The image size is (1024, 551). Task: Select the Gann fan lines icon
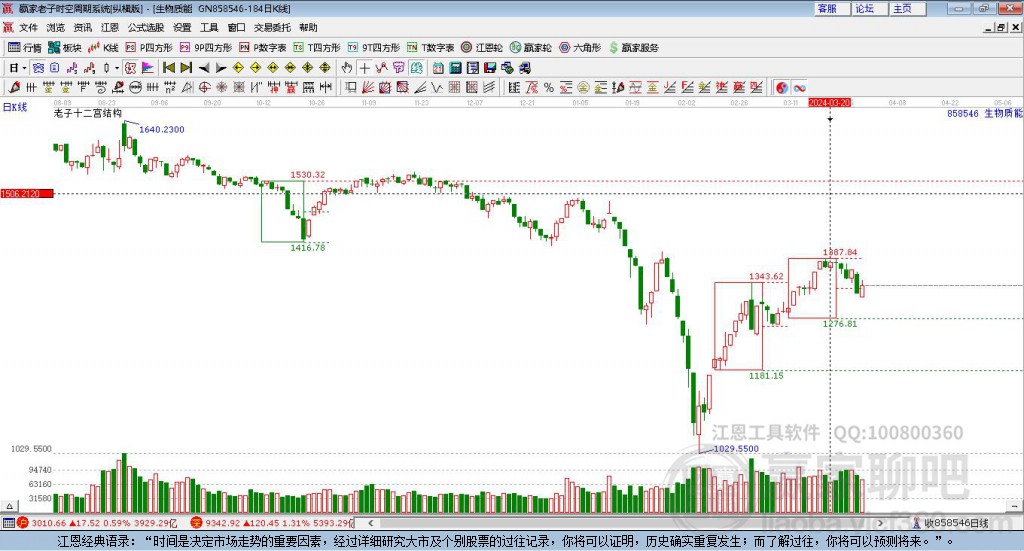coord(368,87)
